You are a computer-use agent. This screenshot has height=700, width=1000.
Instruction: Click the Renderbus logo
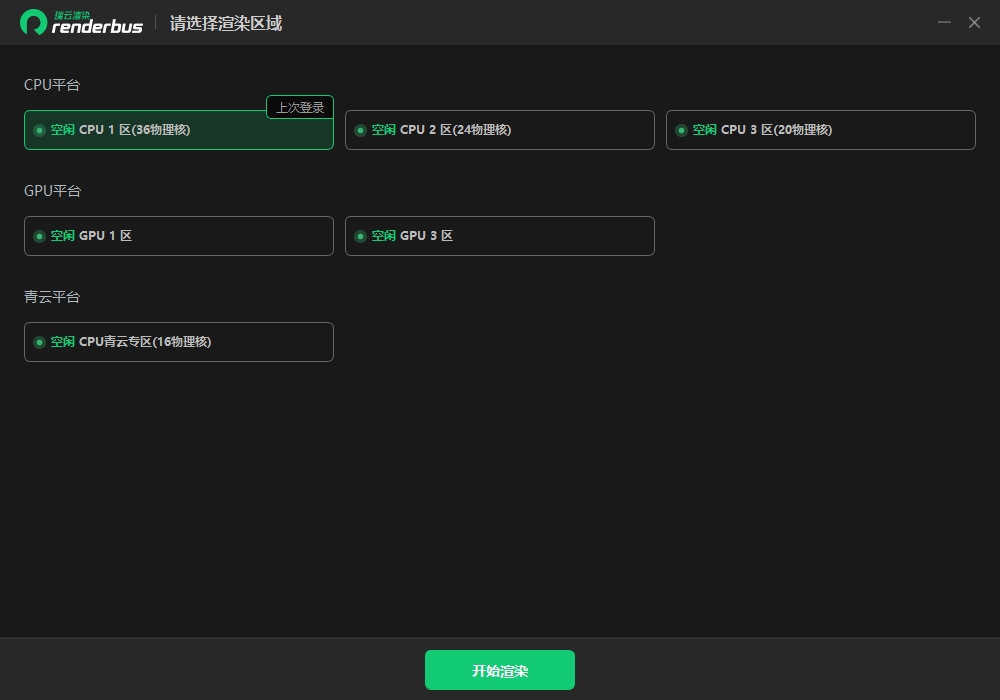[81, 22]
